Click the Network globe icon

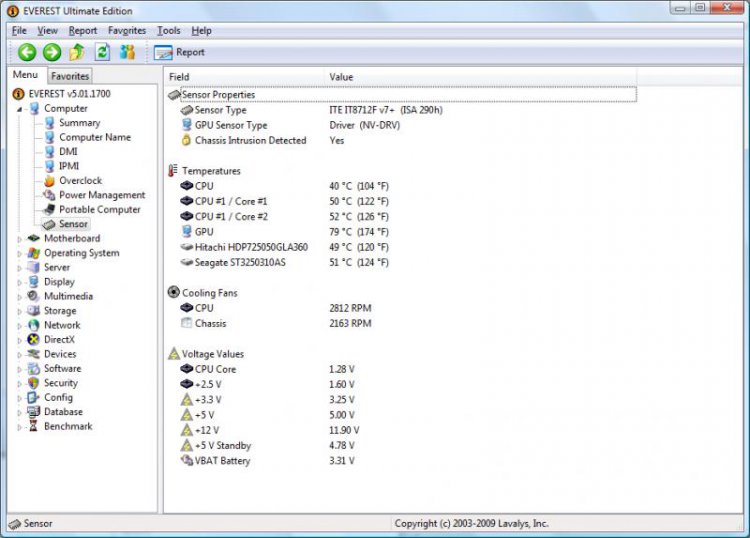(x=33, y=325)
